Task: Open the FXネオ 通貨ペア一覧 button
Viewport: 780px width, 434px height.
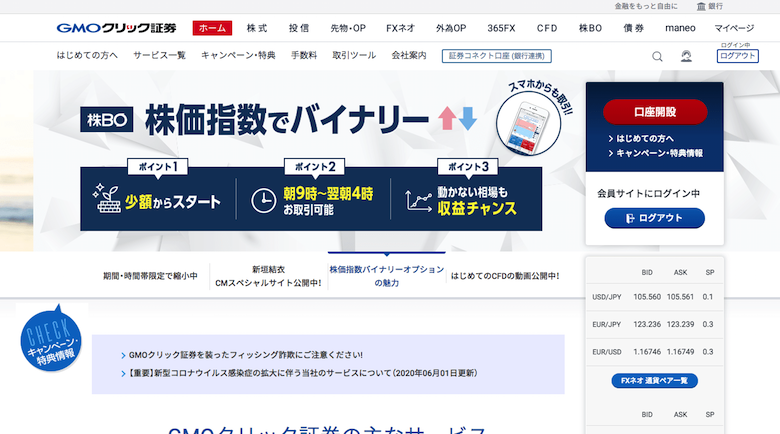Action: click(x=654, y=381)
